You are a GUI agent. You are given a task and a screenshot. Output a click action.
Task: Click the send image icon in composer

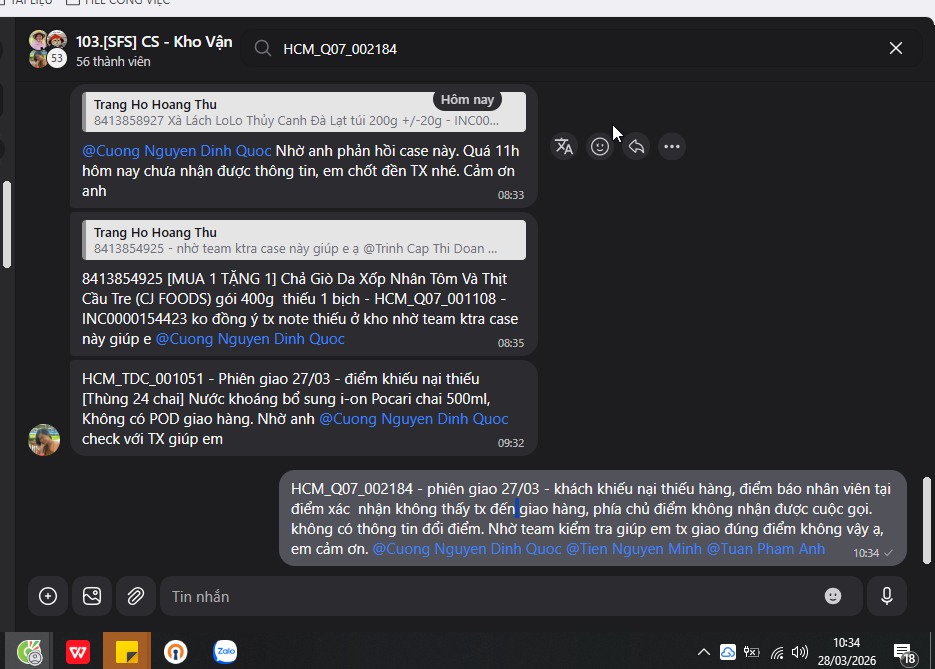pyautogui.click(x=92, y=596)
